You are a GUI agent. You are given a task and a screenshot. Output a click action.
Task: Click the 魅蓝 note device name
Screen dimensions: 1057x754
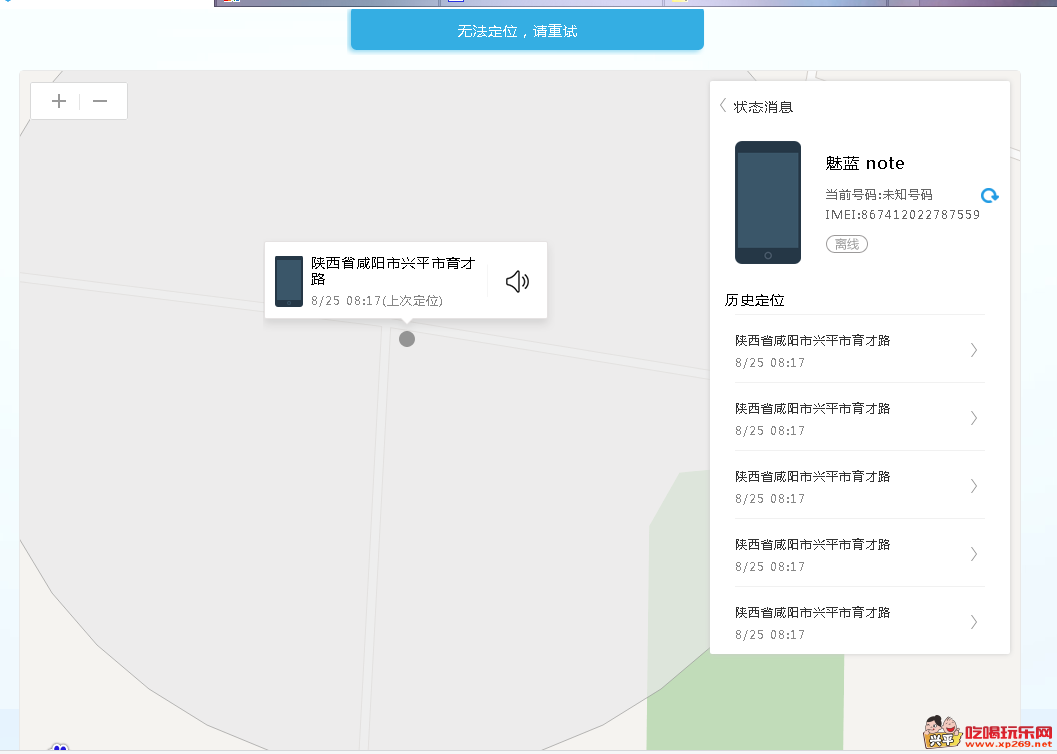click(x=865, y=163)
